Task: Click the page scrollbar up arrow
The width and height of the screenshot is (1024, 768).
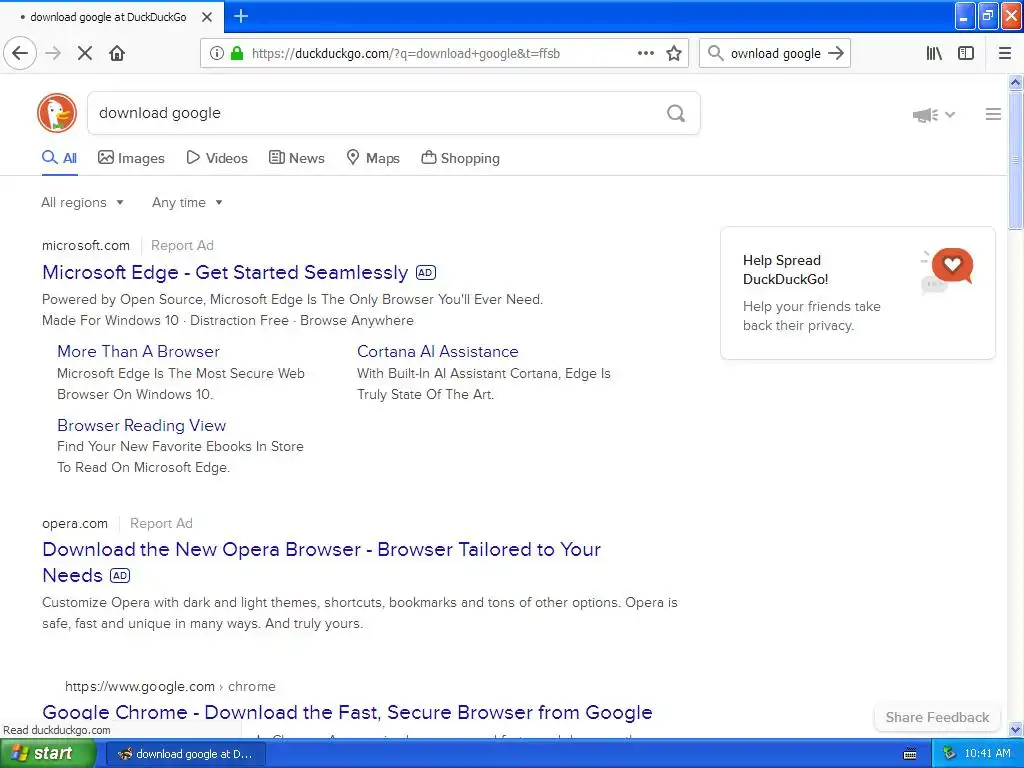Action: click(x=1015, y=82)
